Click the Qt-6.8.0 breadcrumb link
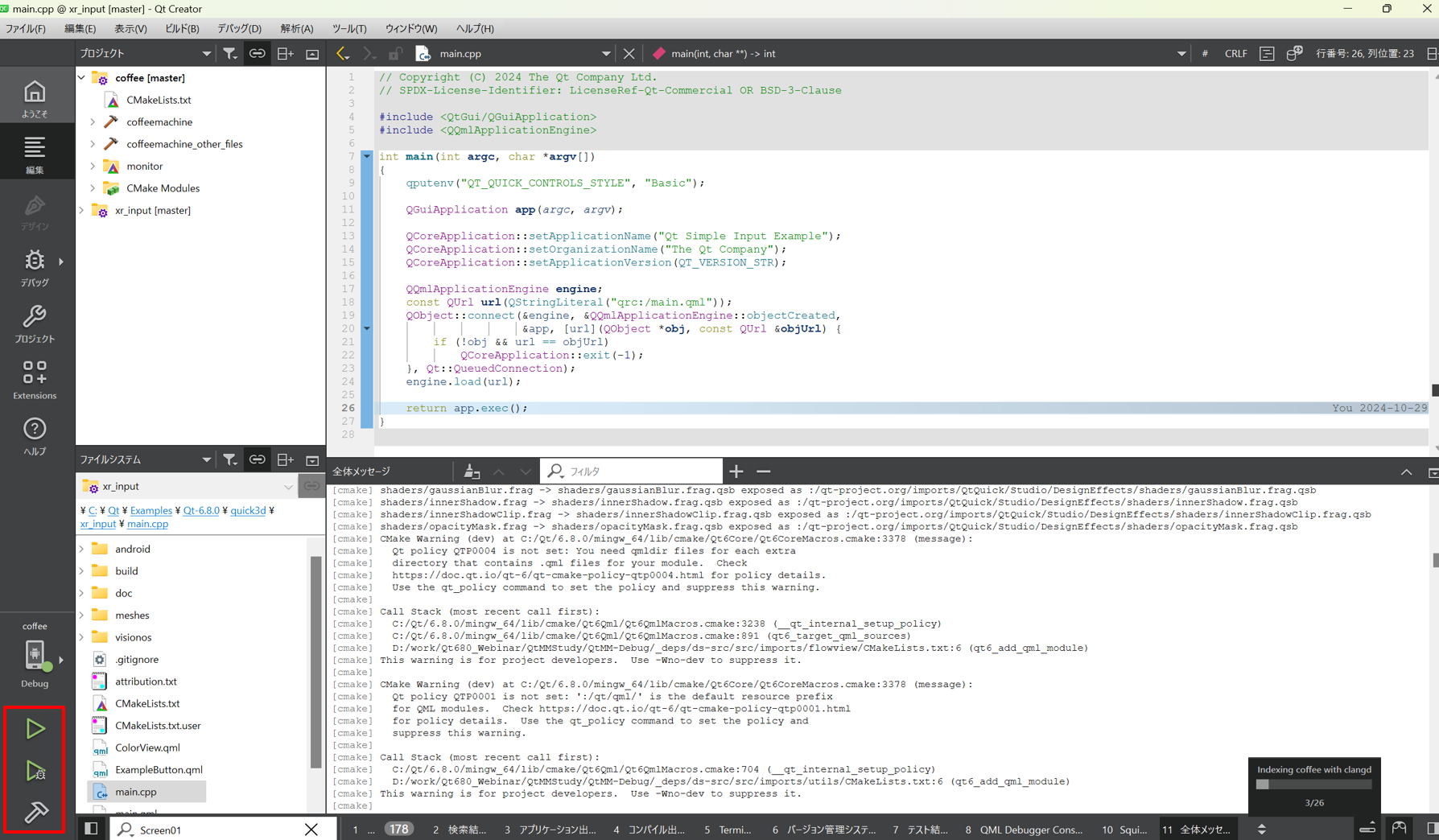The height and width of the screenshot is (840, 1439). [x=201, y=510]
